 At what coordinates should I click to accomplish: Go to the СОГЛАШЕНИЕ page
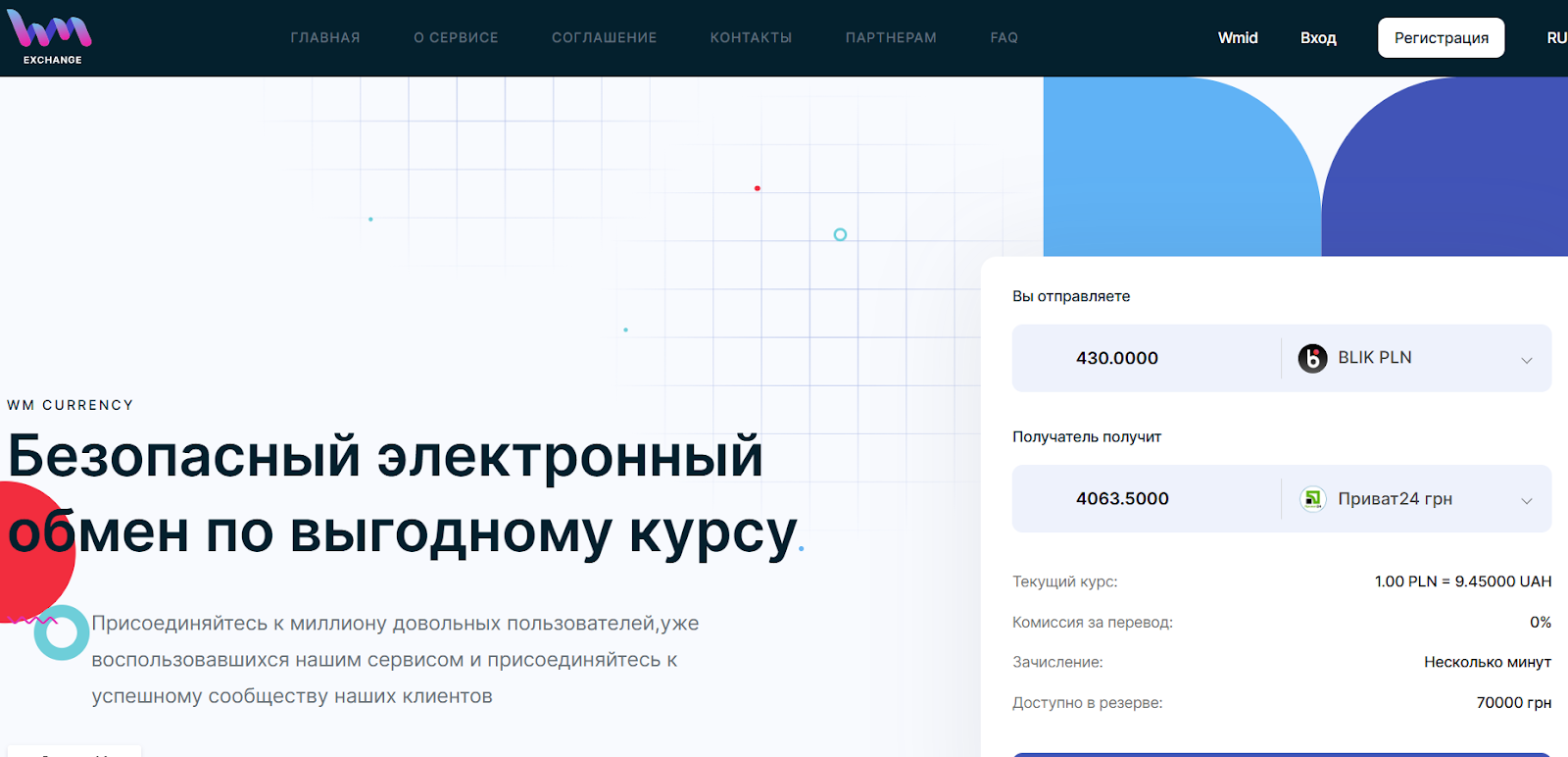604,37
